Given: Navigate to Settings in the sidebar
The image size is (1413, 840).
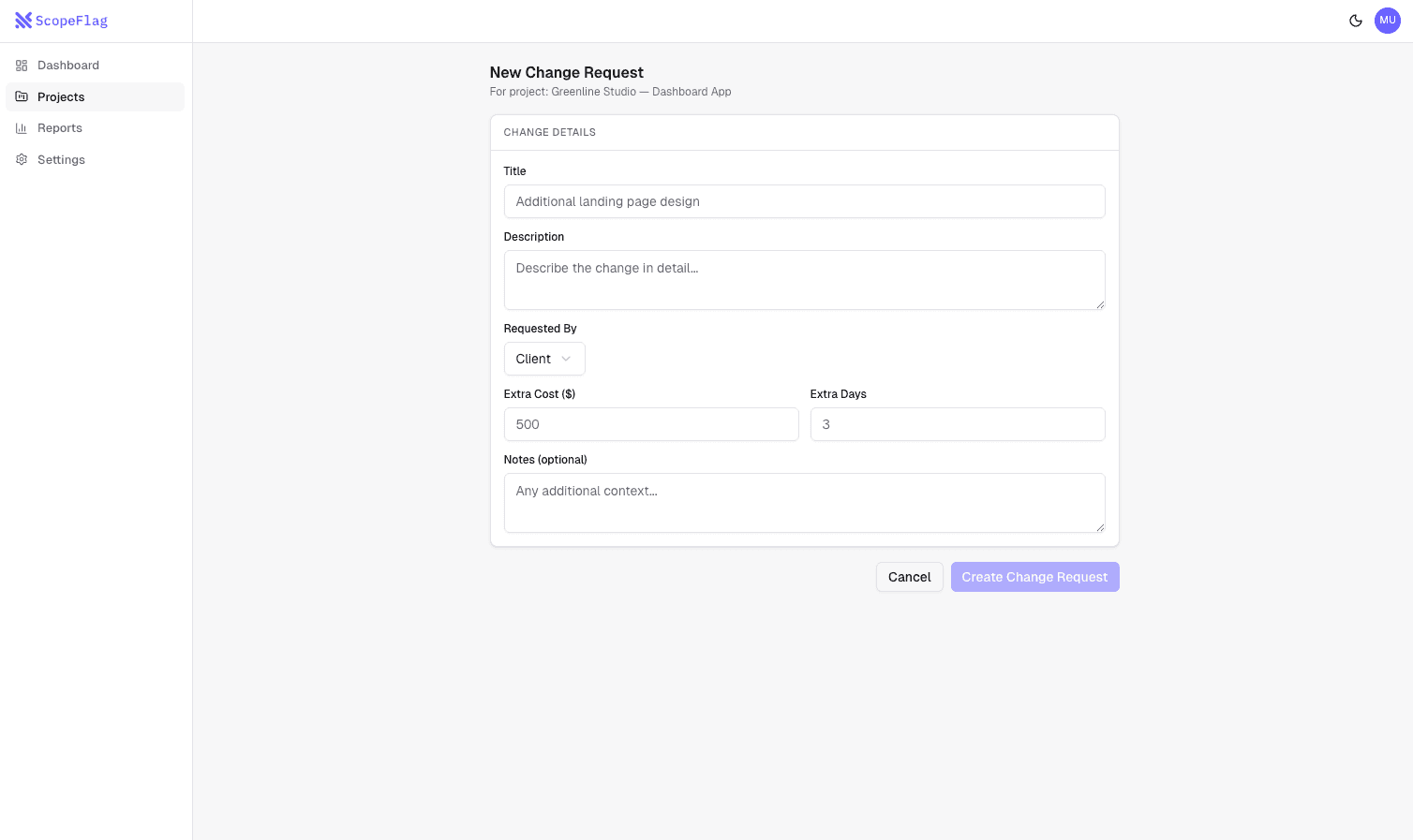Looking at the screenshot, I should coord(61,159).
